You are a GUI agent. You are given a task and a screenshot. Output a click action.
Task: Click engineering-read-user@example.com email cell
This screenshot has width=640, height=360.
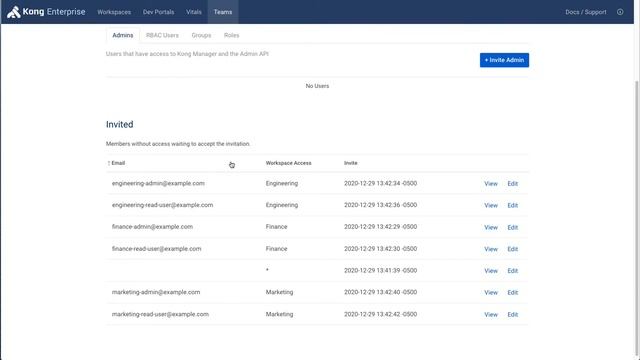162,205
